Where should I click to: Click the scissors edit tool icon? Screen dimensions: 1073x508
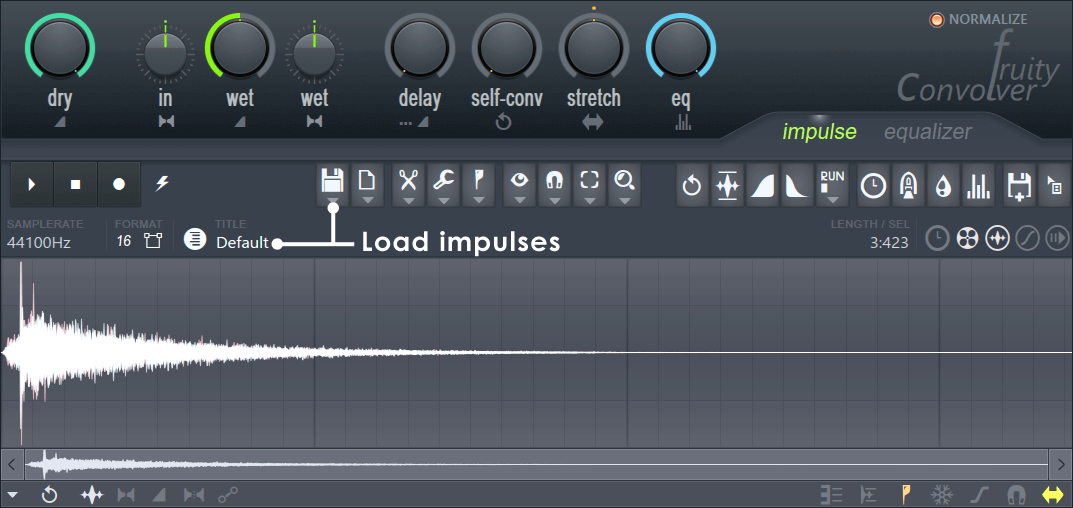[408, 181]
